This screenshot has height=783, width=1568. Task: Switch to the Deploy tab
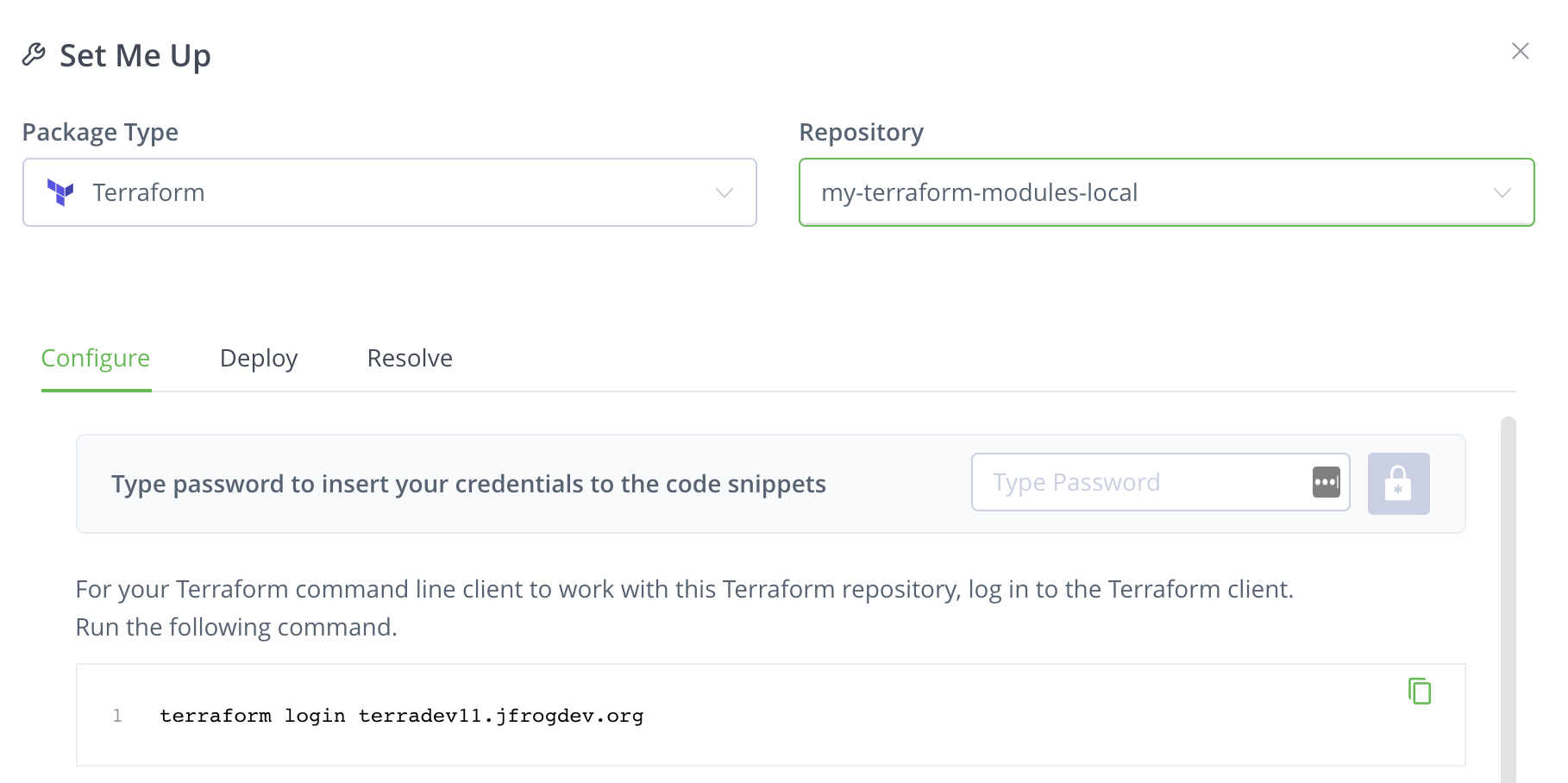coord(259,358)
